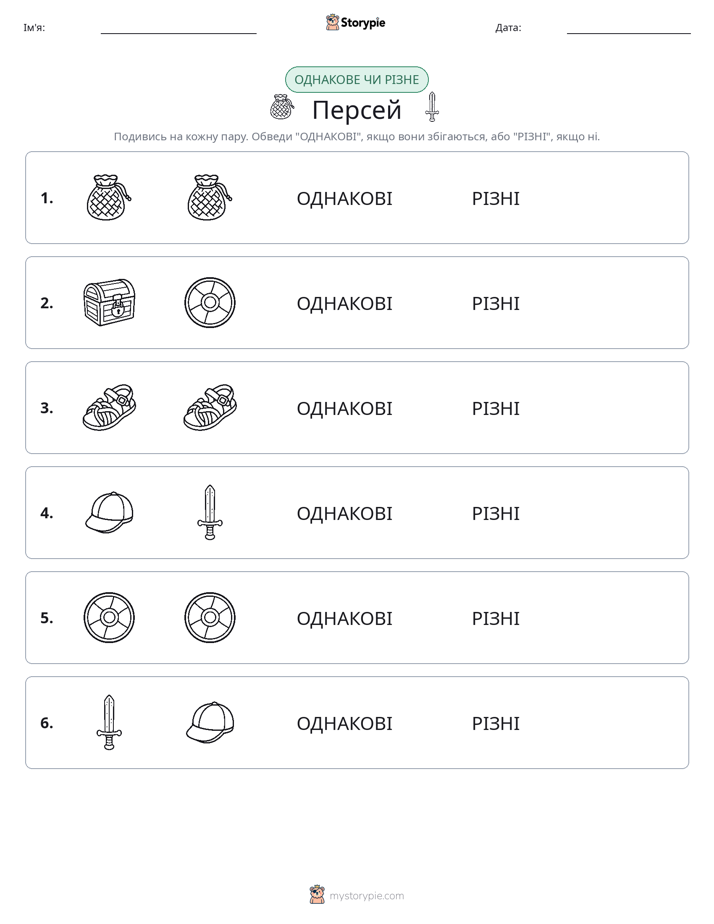The width and height of the screenshot is (714, 924).
Task: Click the treasure chest icon in row 2
Action: pos(109,302)
